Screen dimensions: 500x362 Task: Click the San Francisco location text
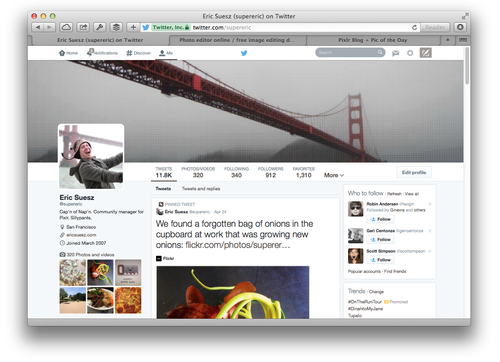click(81, 227)
